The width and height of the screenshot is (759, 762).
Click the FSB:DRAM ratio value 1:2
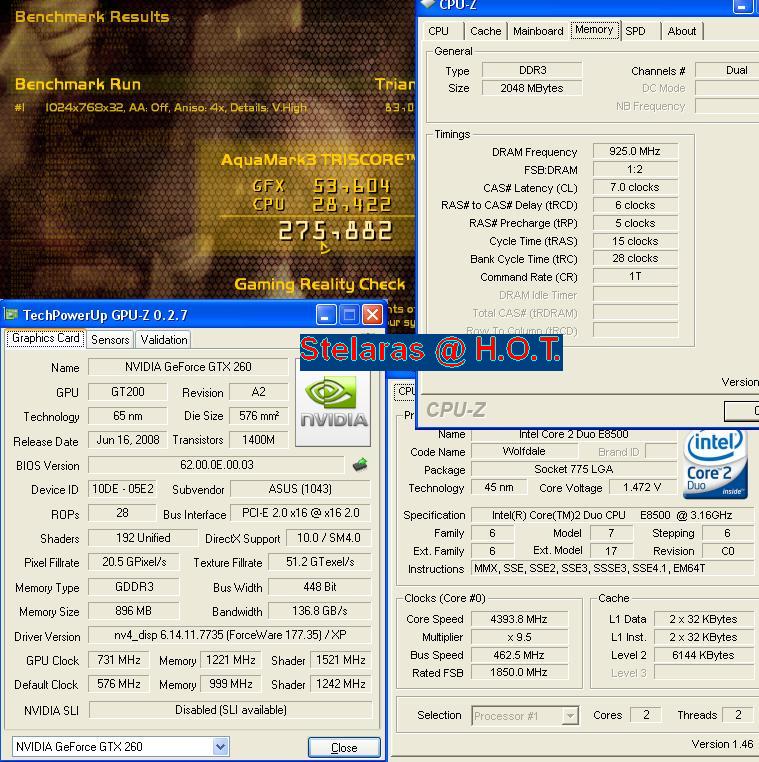point(635,170)
